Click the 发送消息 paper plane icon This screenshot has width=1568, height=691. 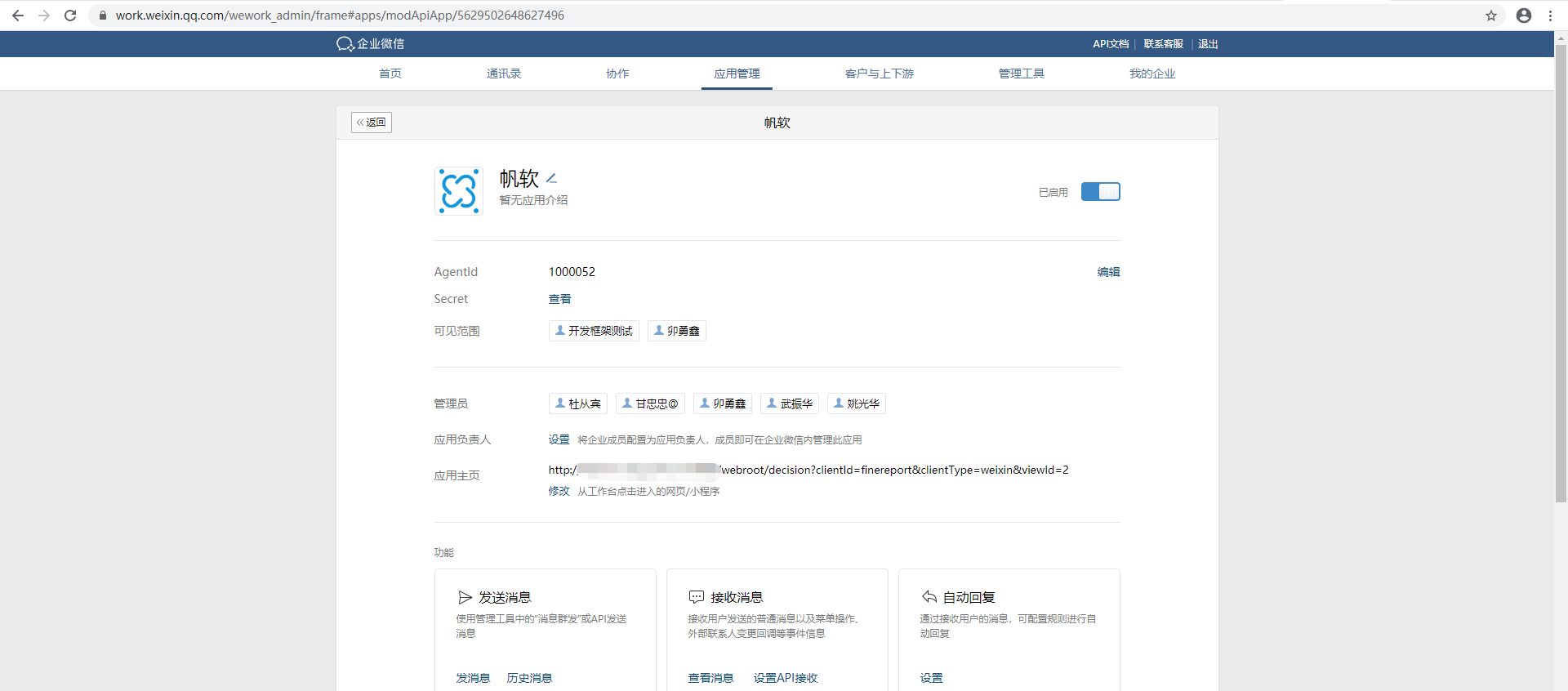[465, 597]
